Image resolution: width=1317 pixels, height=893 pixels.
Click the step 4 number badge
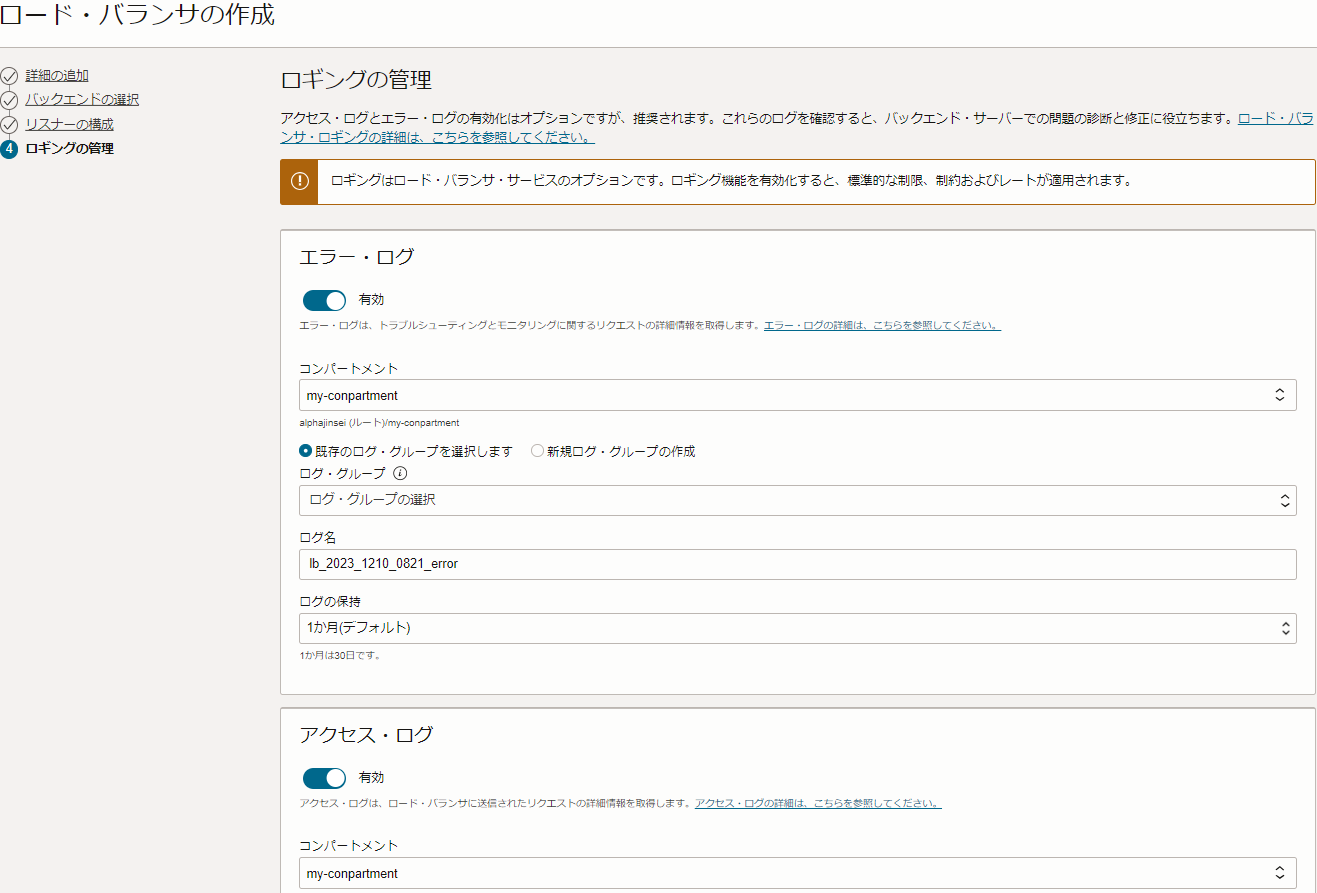(x=9, y=149)
